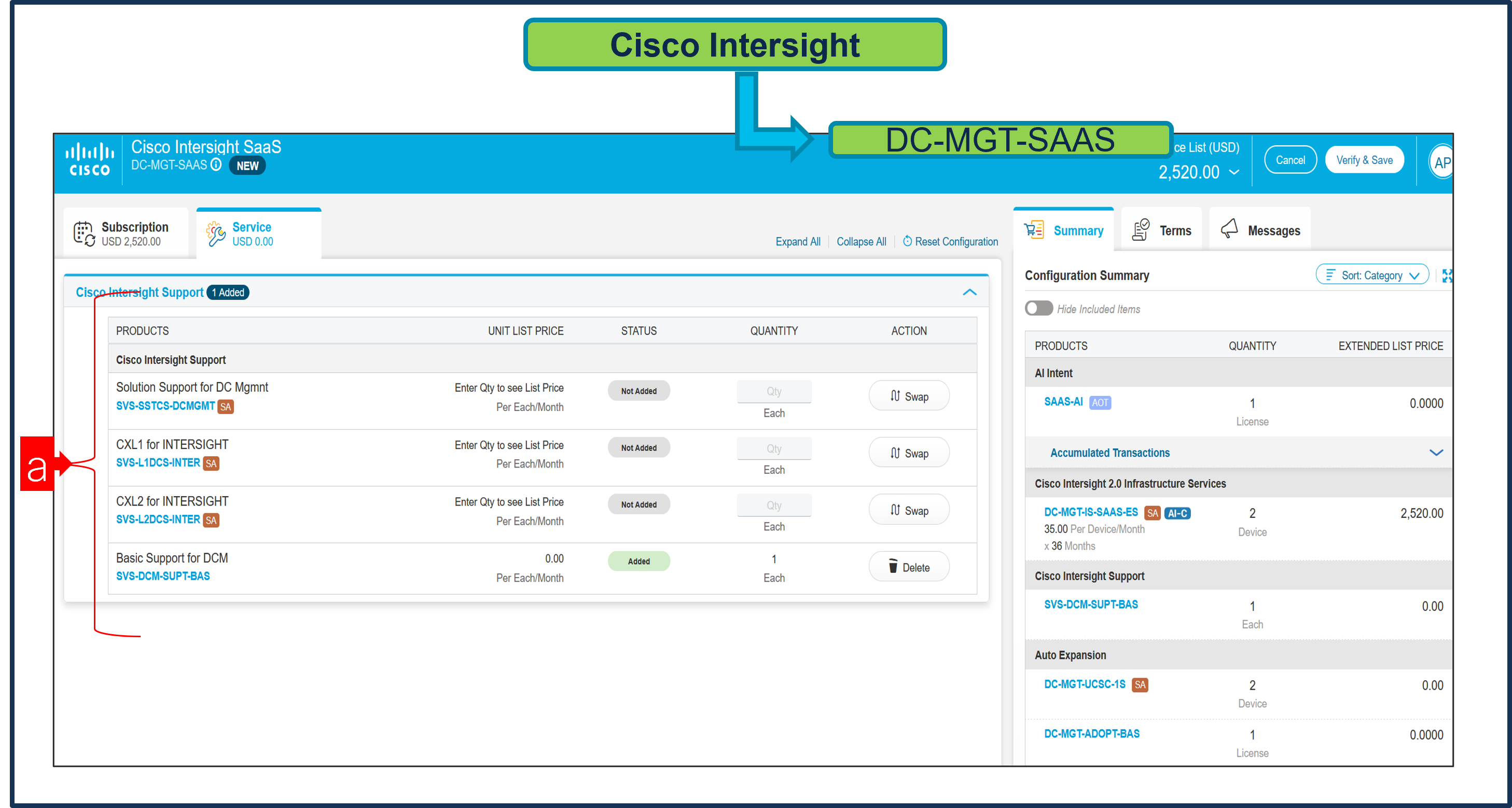
Task: Click the Reset Configuration clock icon
Action: (x=907, y=241)
